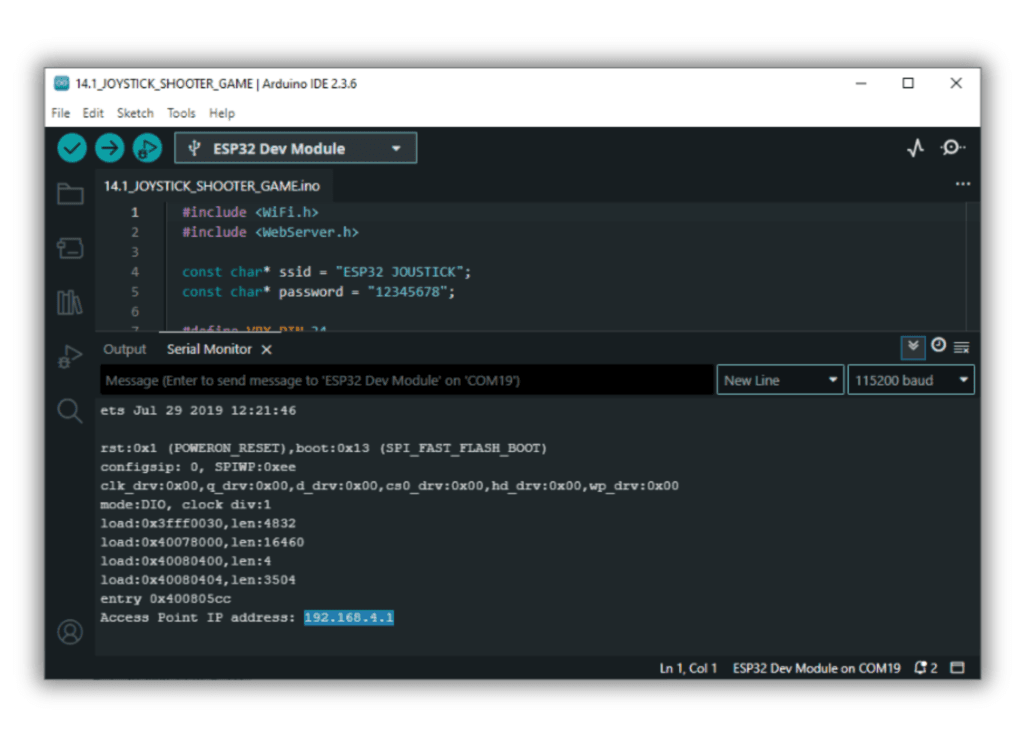Open the Sketch menu
This screenshot has height=748, width=1024.
point(135,113)
